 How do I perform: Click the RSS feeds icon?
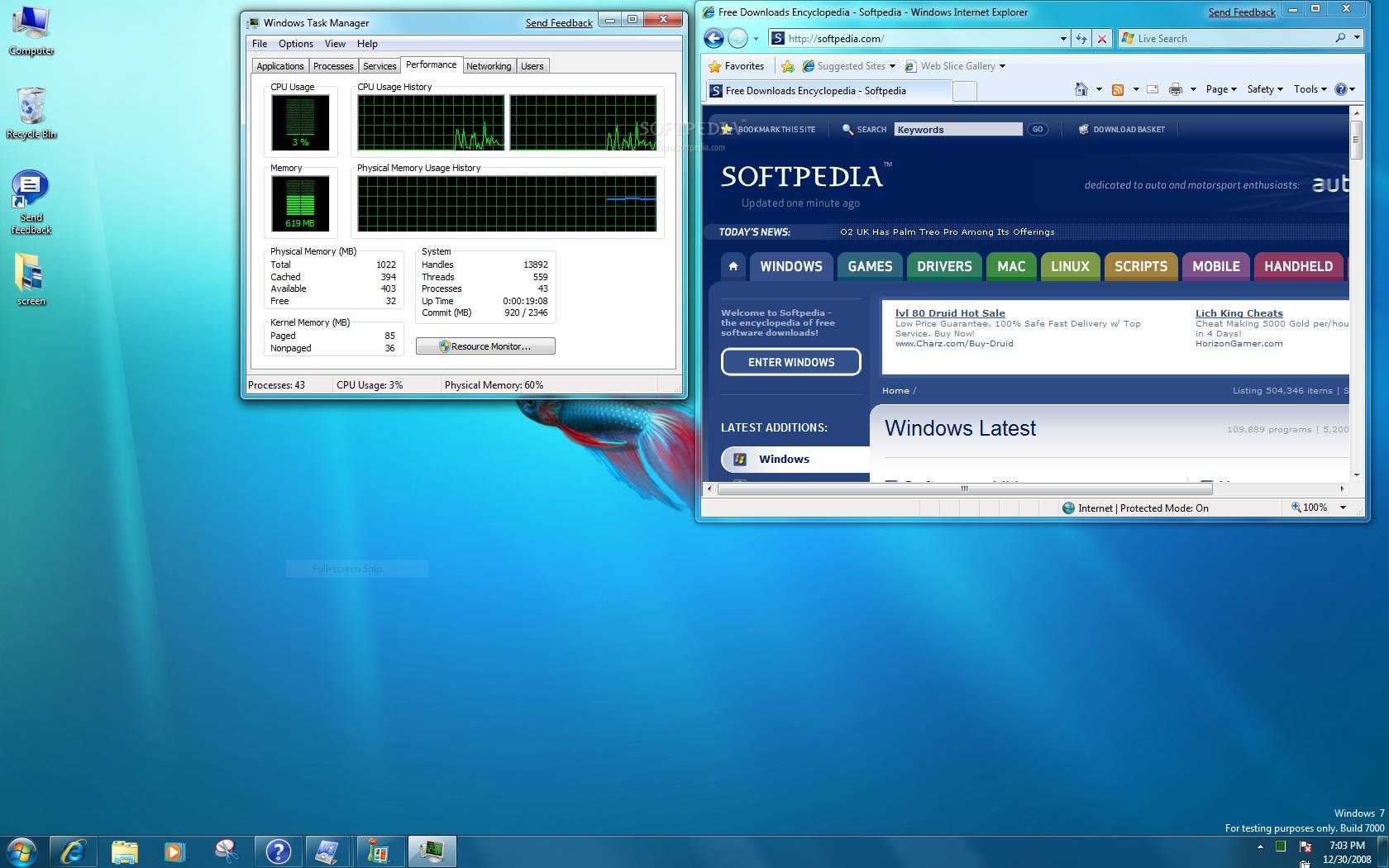coord(1118,89)
